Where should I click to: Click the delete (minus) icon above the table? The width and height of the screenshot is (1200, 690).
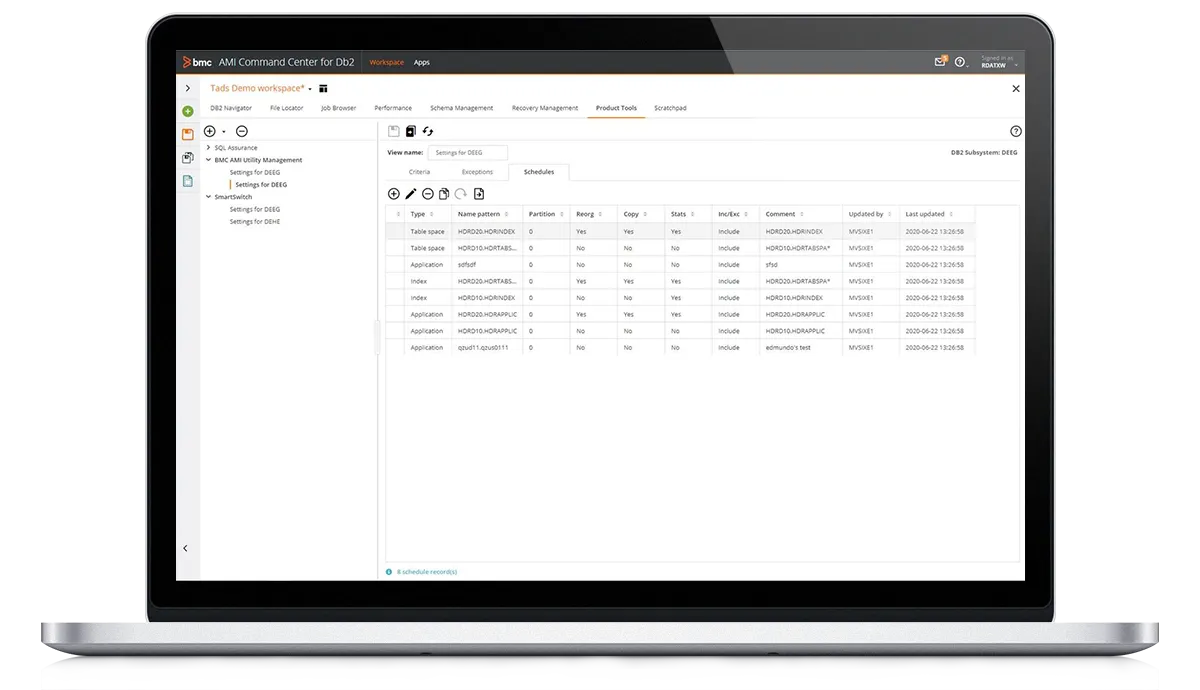428,194
